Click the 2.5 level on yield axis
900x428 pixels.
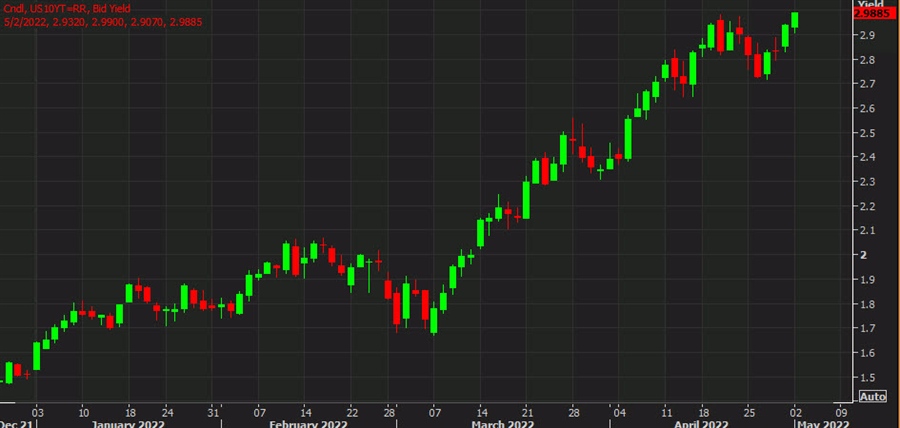(867, 133)
